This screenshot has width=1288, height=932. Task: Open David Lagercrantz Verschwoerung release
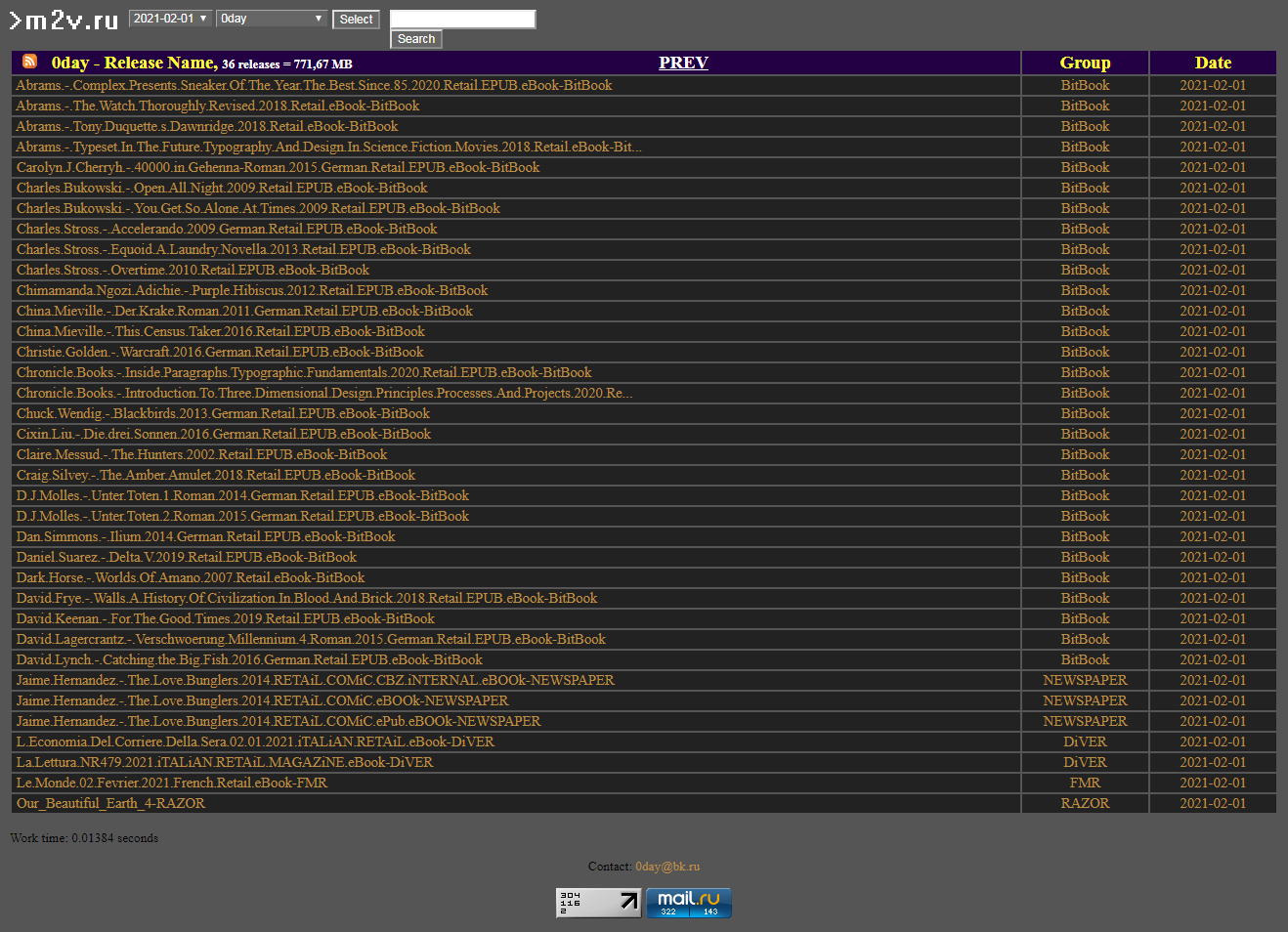click(x=311, y=639)
